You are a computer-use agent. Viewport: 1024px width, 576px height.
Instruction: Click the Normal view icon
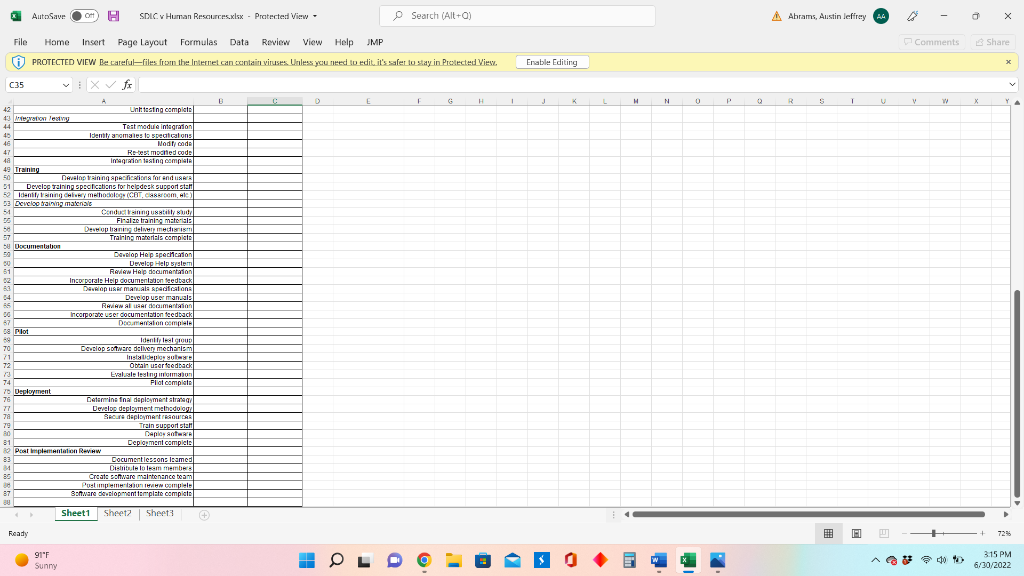(x=828, y=533)
